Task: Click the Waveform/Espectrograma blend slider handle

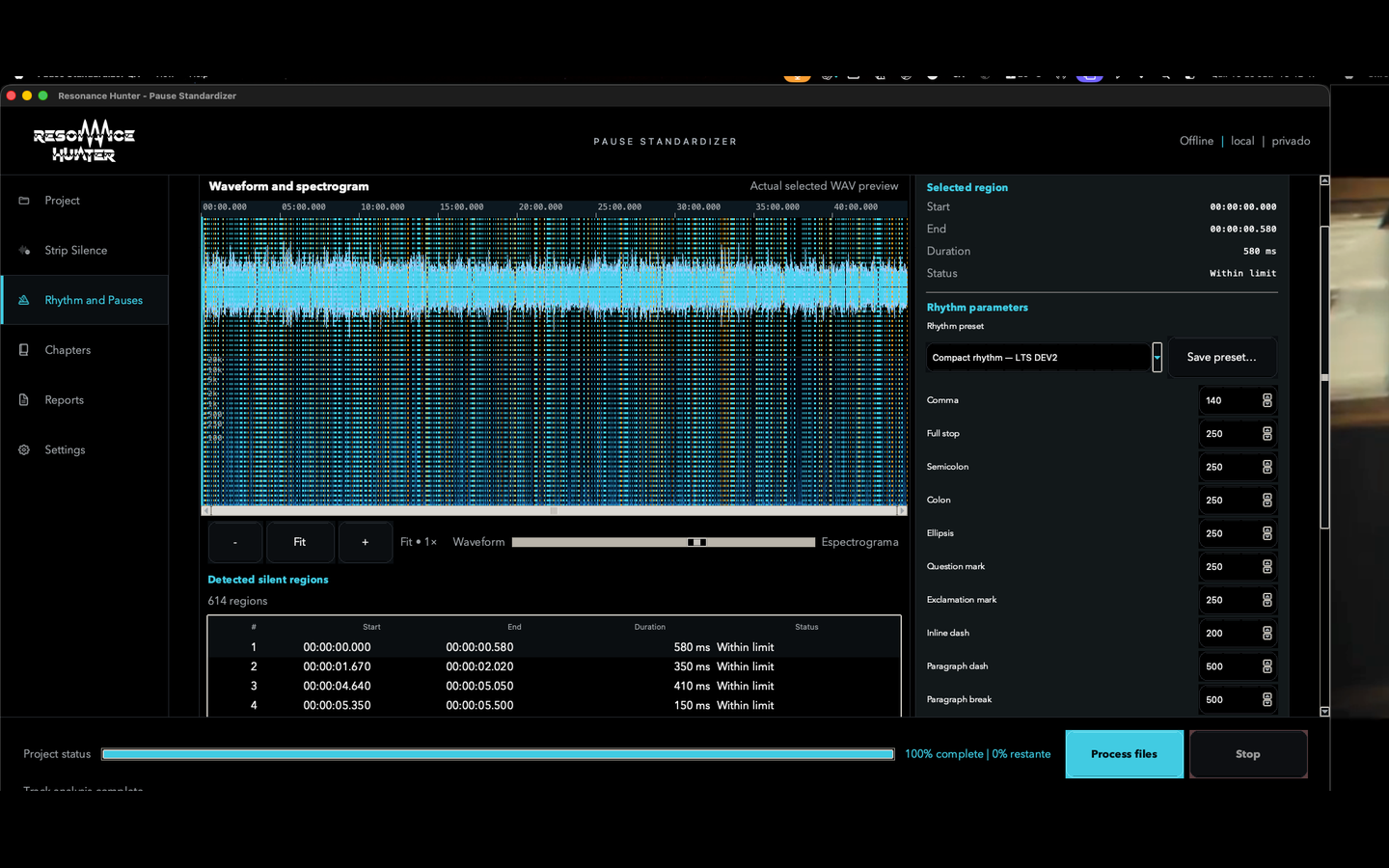Action: tap(696, 542)
